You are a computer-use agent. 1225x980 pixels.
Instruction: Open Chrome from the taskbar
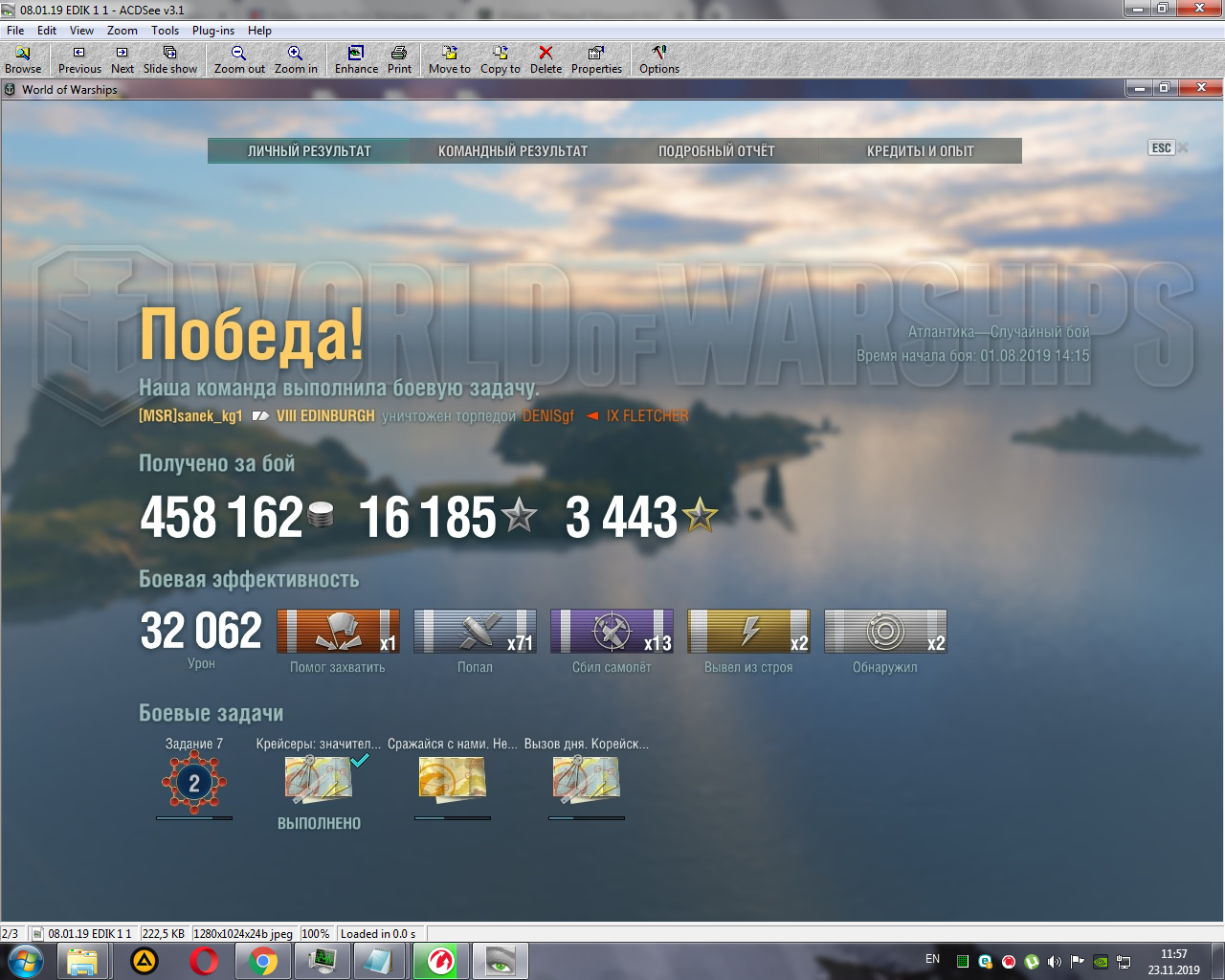tap(263, 961)
